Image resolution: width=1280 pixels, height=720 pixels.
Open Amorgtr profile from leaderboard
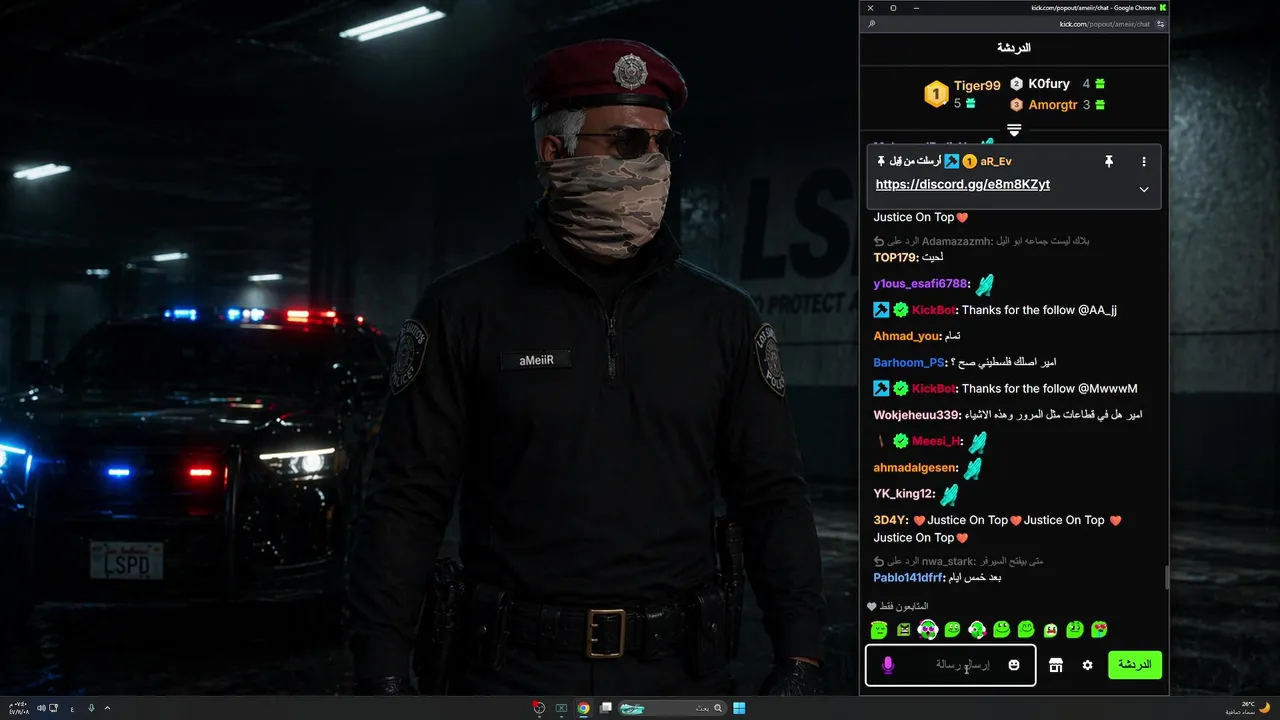coord(1053,104)
